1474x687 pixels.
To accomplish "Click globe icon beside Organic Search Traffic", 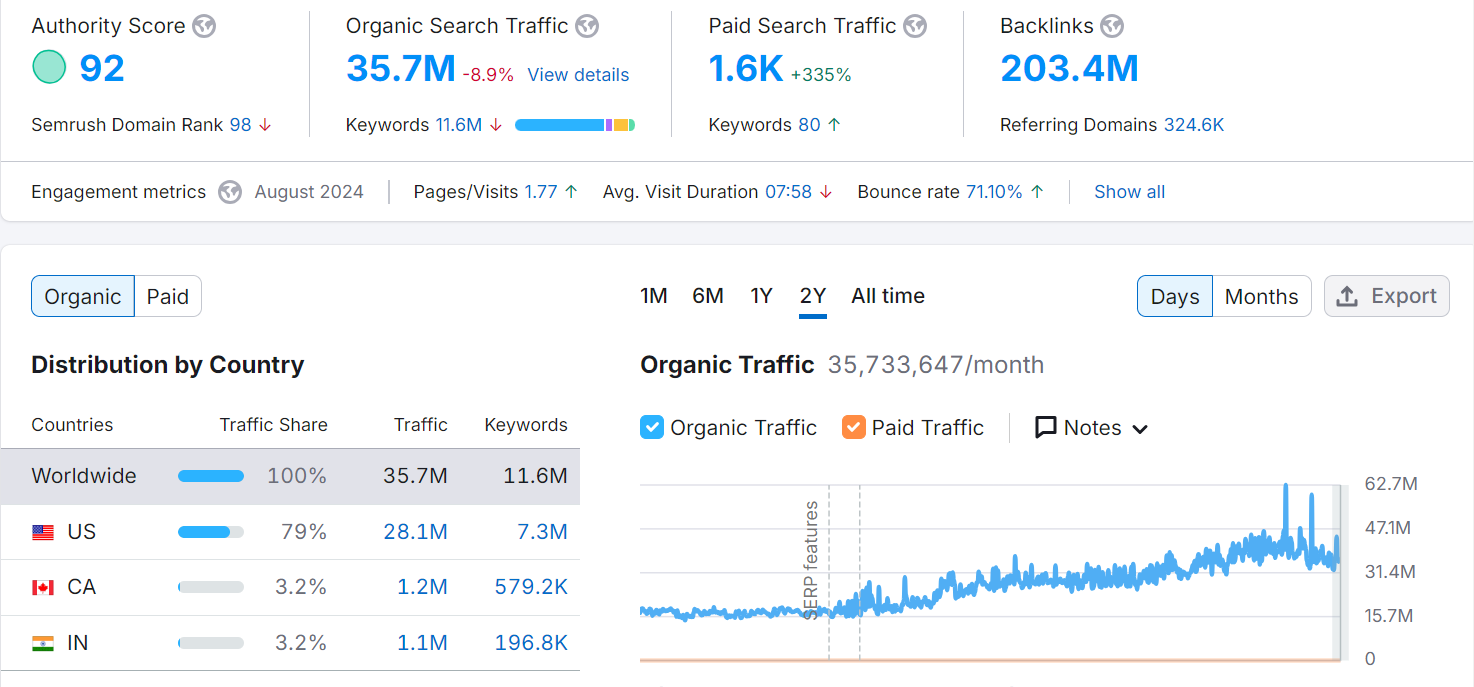I will pyautogui.click(x=587, y=26).
